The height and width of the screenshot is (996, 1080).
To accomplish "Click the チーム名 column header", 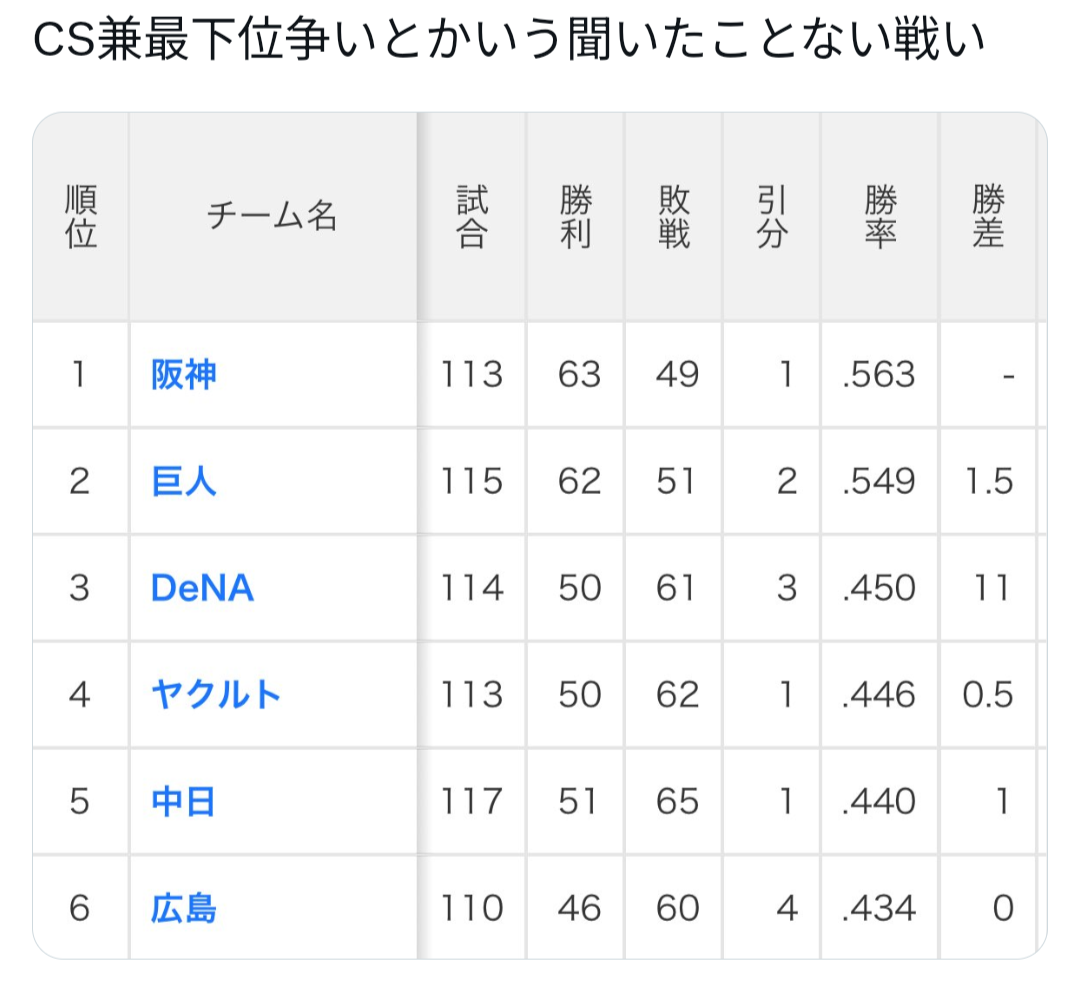I will pos(273,216).
